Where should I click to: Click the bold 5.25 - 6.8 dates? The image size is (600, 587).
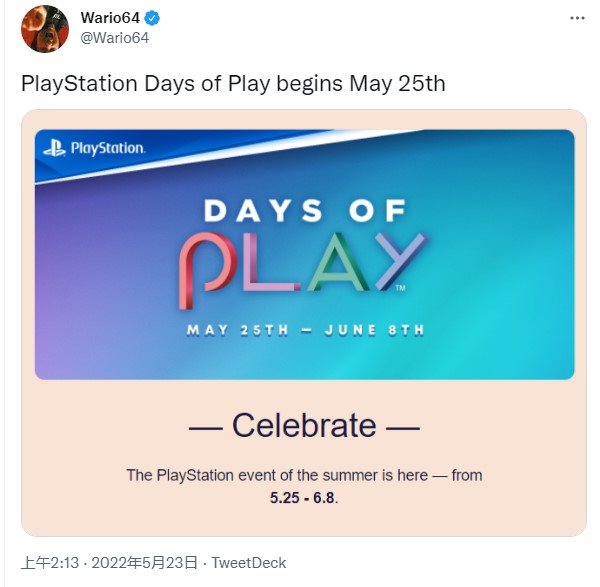coord(302,498)
